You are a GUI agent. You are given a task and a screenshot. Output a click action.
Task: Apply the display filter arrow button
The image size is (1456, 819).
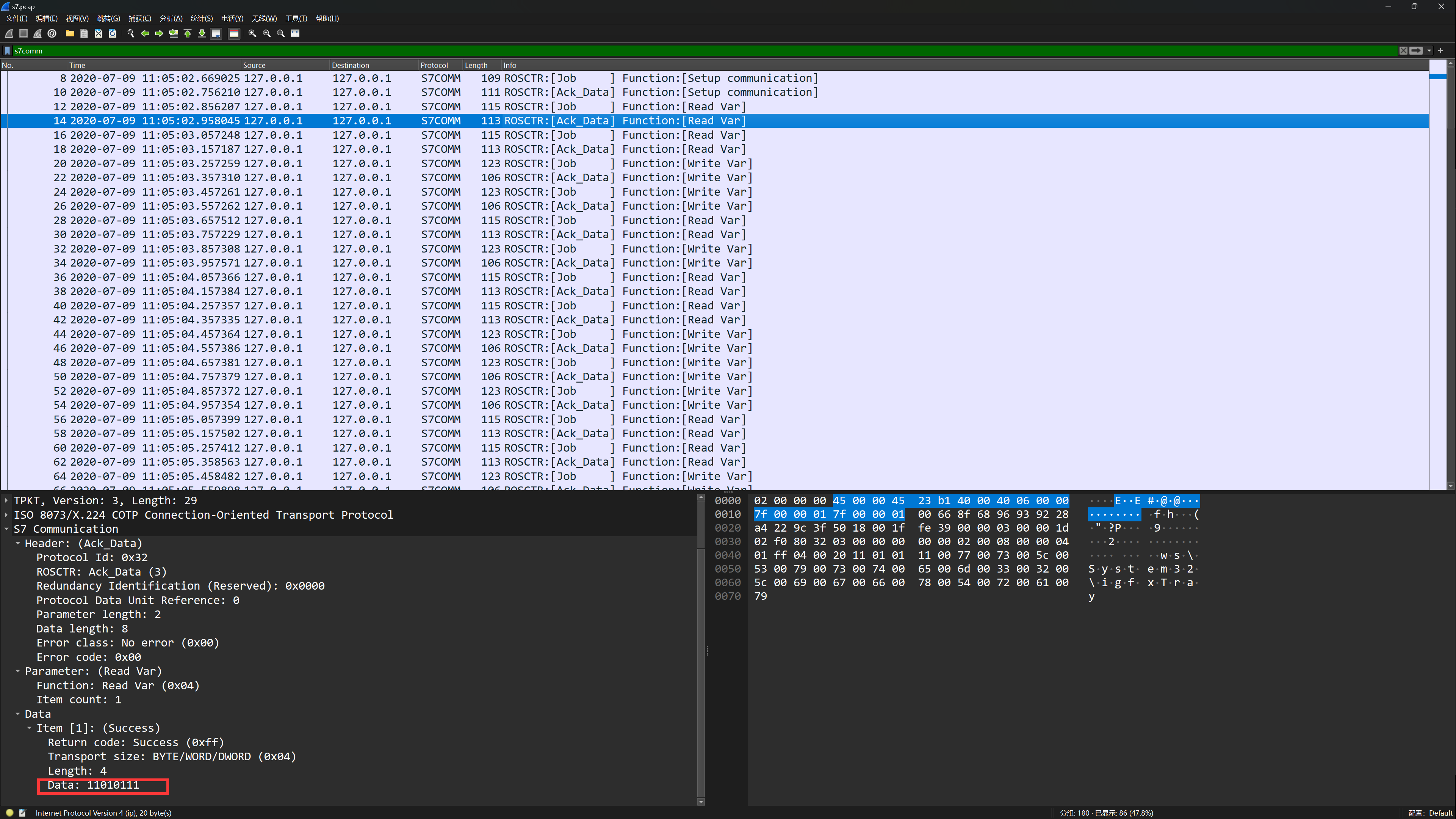tap(1416, 50)
